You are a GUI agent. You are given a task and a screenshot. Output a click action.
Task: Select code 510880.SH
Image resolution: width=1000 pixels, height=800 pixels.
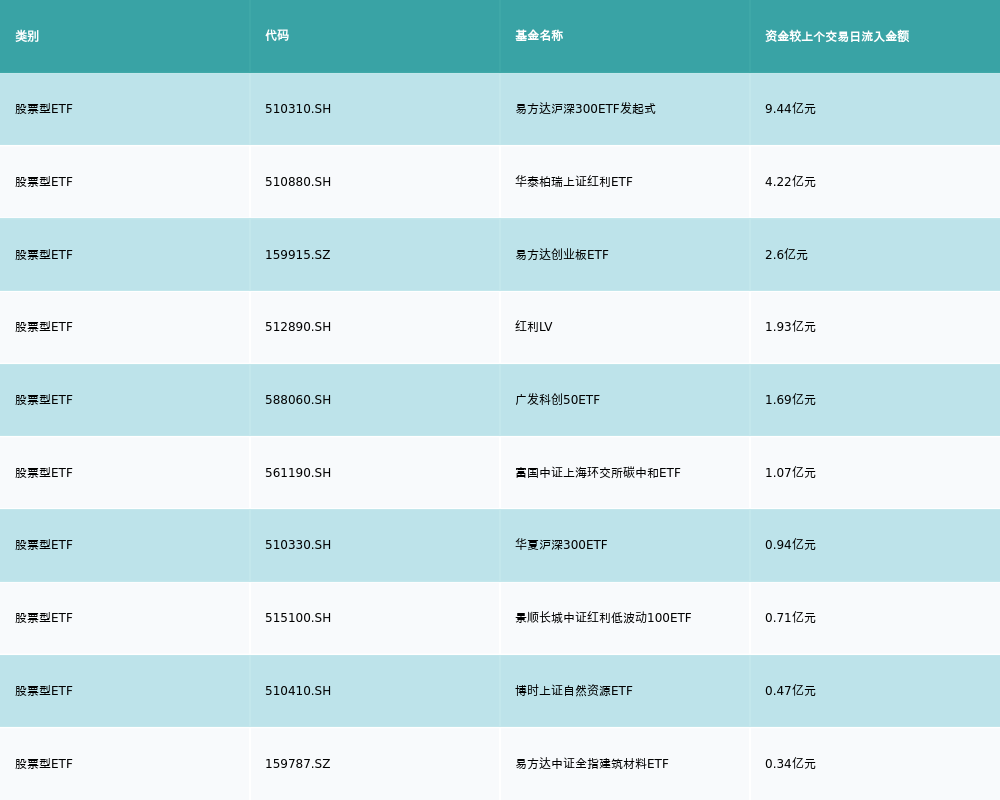pos(298,182)
